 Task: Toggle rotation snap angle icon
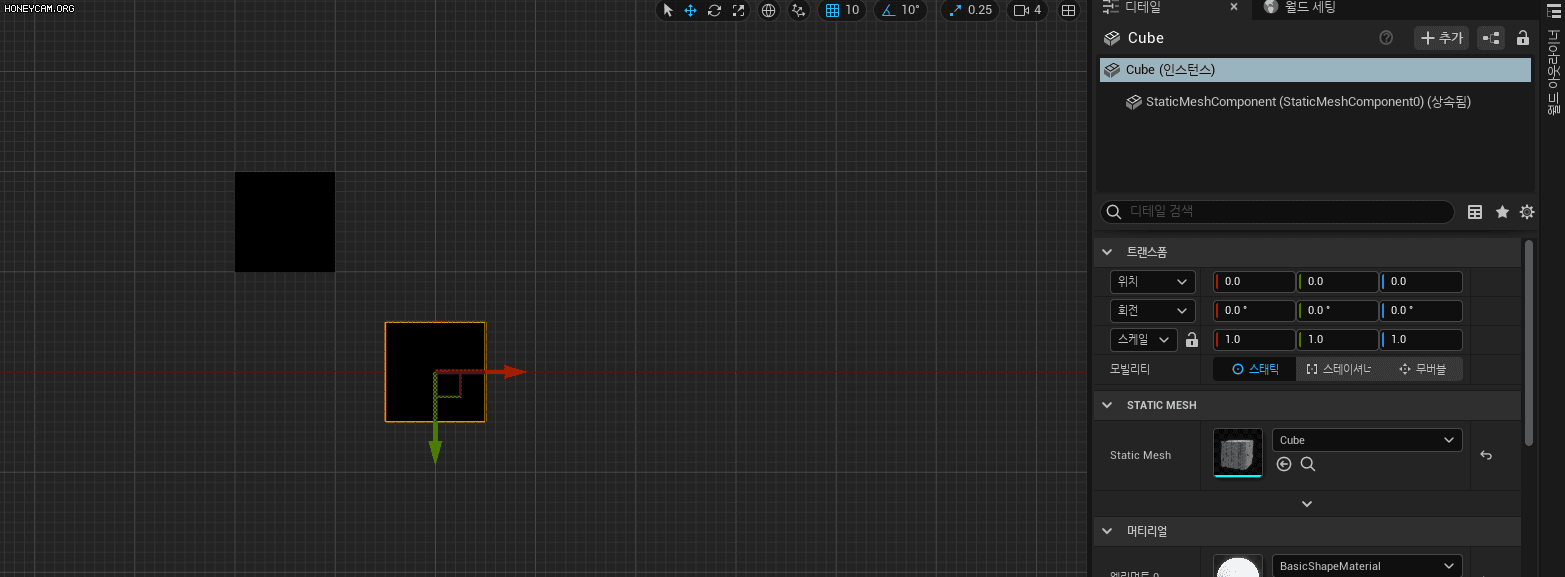pyautogui.click(x=888, y=10)
